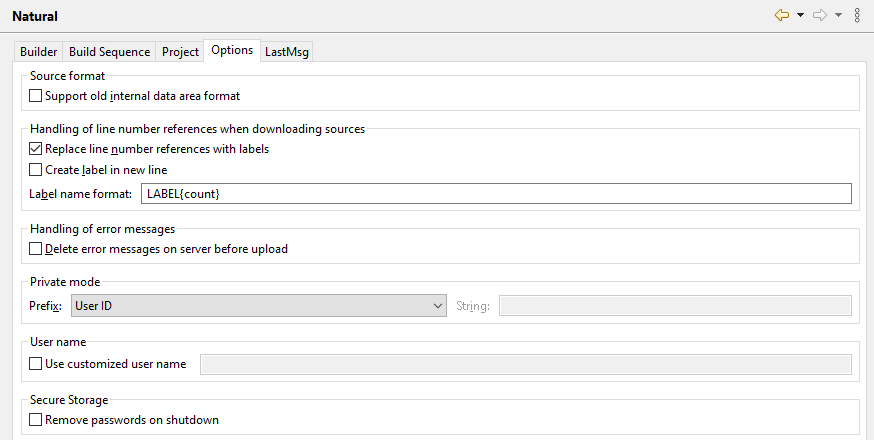Open the three-dot view menu icon
The image size is (874, 440).
click(x=857, y=15)
